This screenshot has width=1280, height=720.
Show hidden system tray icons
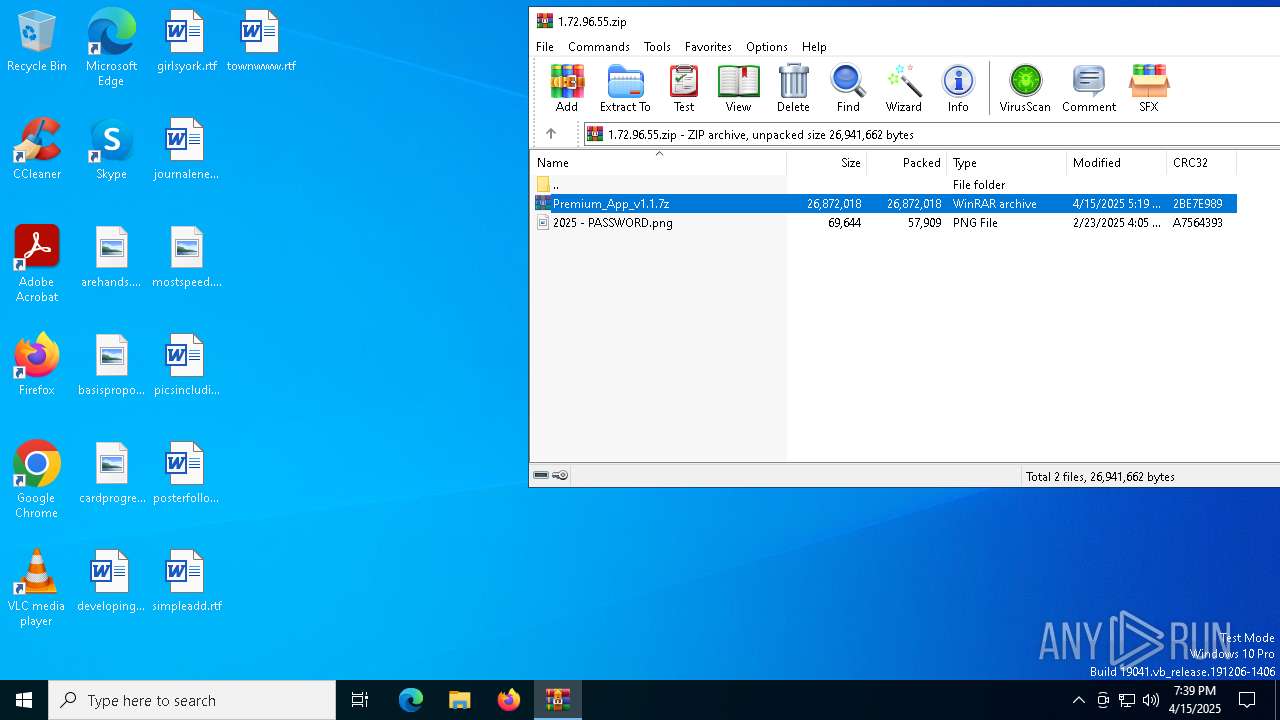pyautogui.click(x=1078, y=700)
